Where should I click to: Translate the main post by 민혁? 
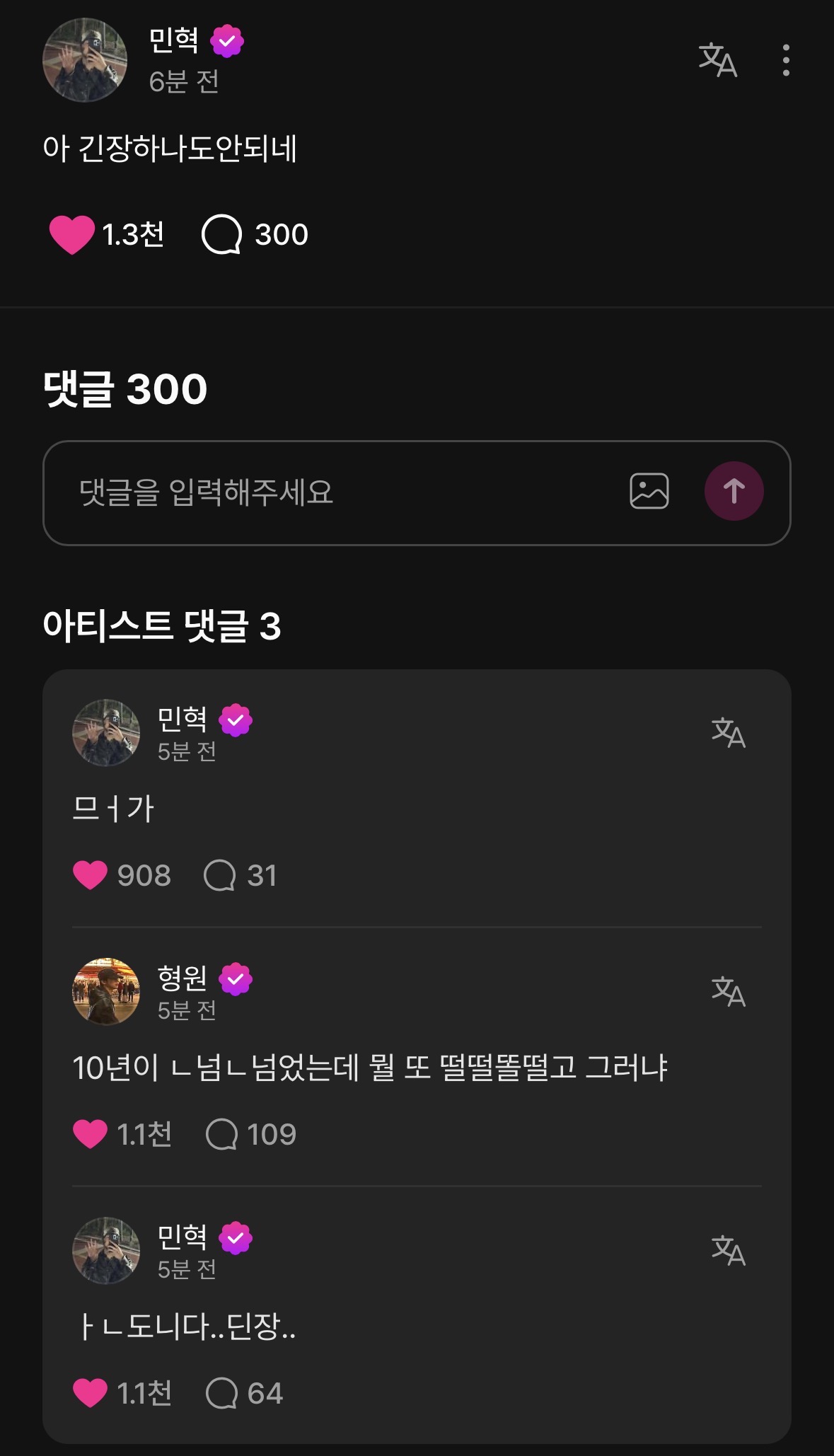[x=717, y=60]
